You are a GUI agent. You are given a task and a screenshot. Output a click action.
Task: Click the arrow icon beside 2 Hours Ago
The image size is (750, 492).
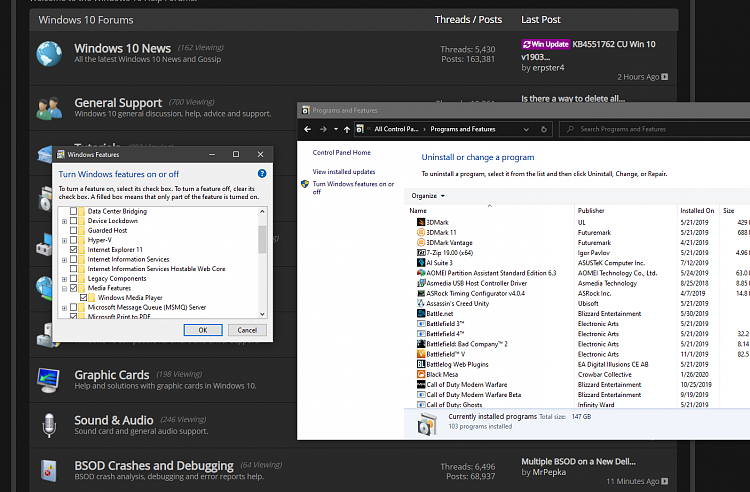pyautogui.click(x=664, y=77)
